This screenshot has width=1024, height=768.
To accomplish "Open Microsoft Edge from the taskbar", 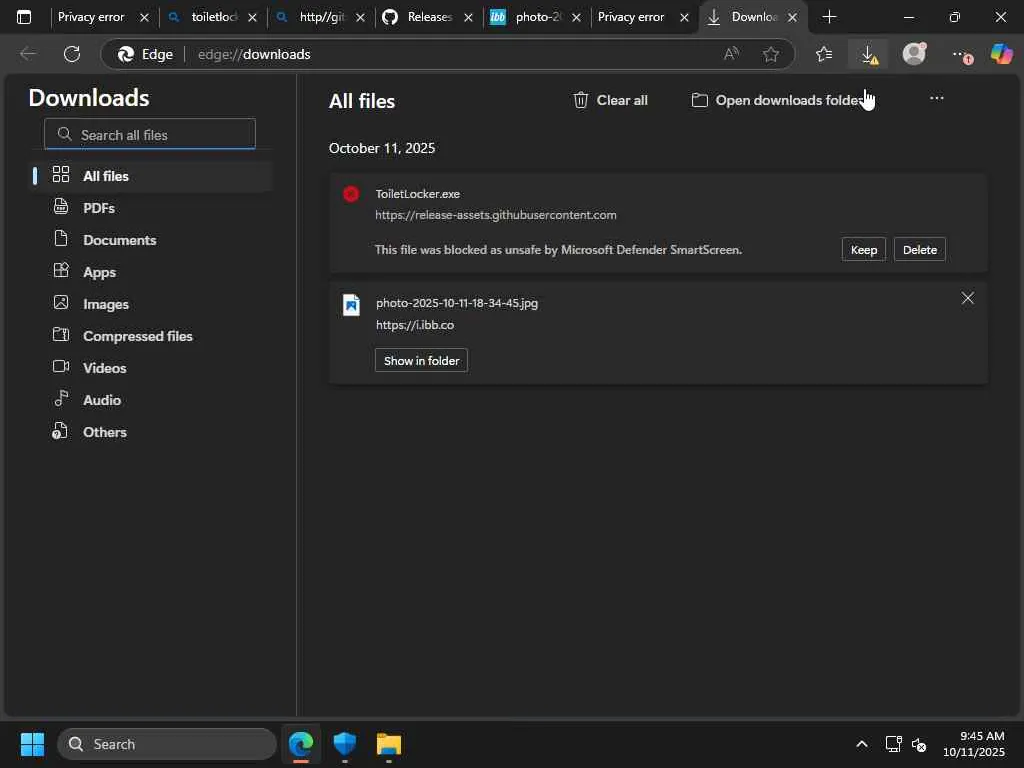I will click(301, 744).
